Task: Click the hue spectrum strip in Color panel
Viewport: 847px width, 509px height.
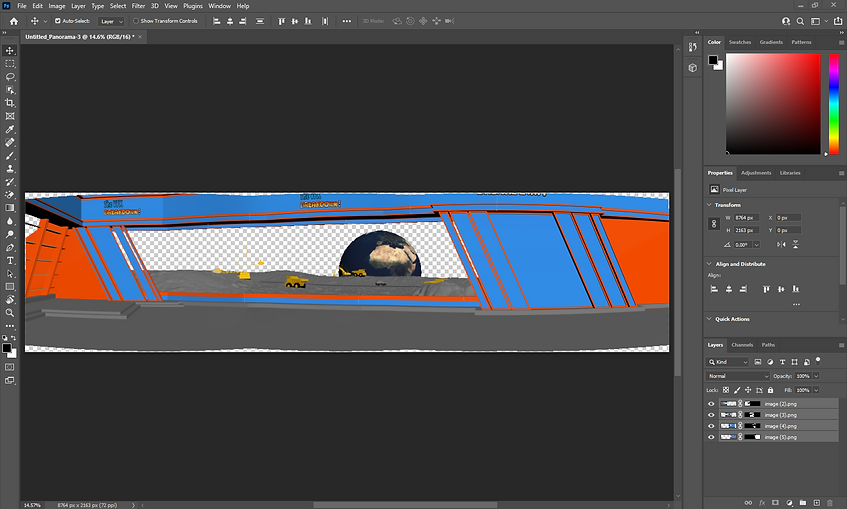Action: pos(834,102)
